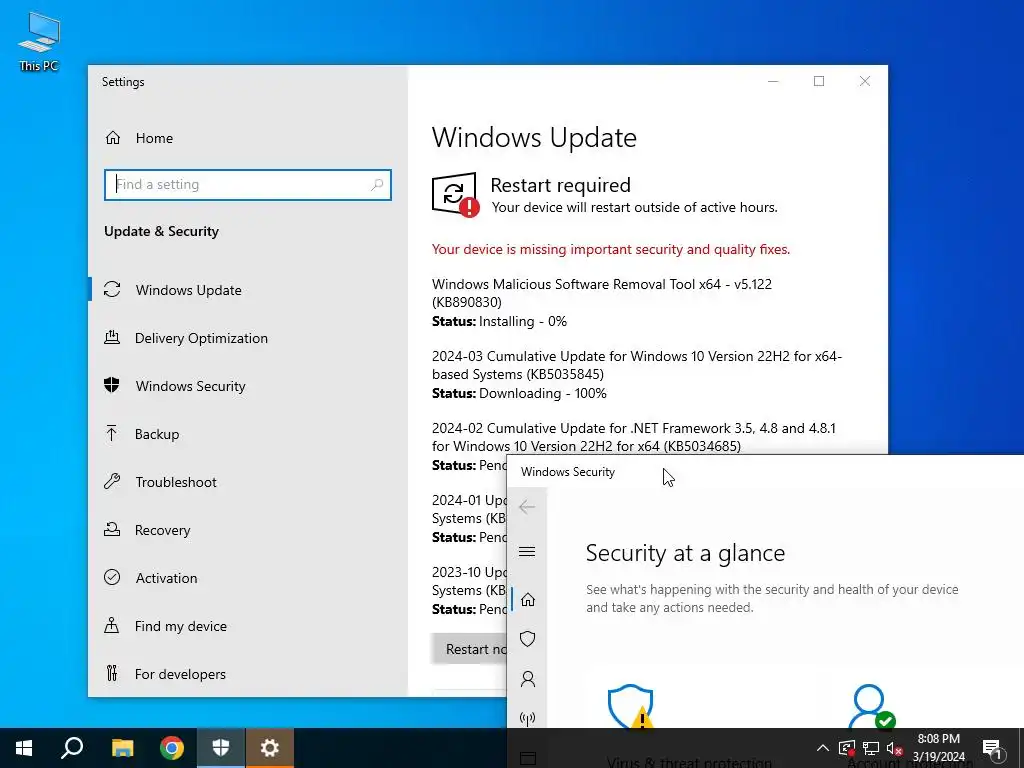1024x768 pixels.
Task: Open Account protection person icon in sidebar
Action: pos(528,679)
